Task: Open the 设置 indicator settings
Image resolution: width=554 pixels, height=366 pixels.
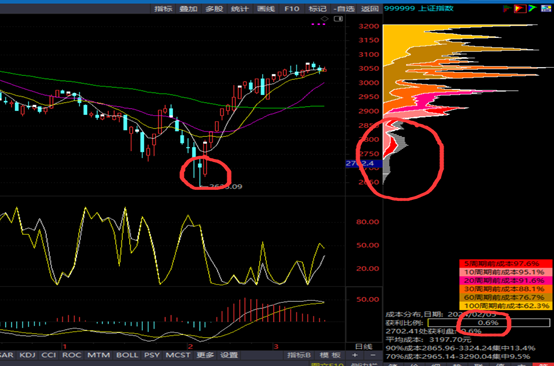Action: 229,355
